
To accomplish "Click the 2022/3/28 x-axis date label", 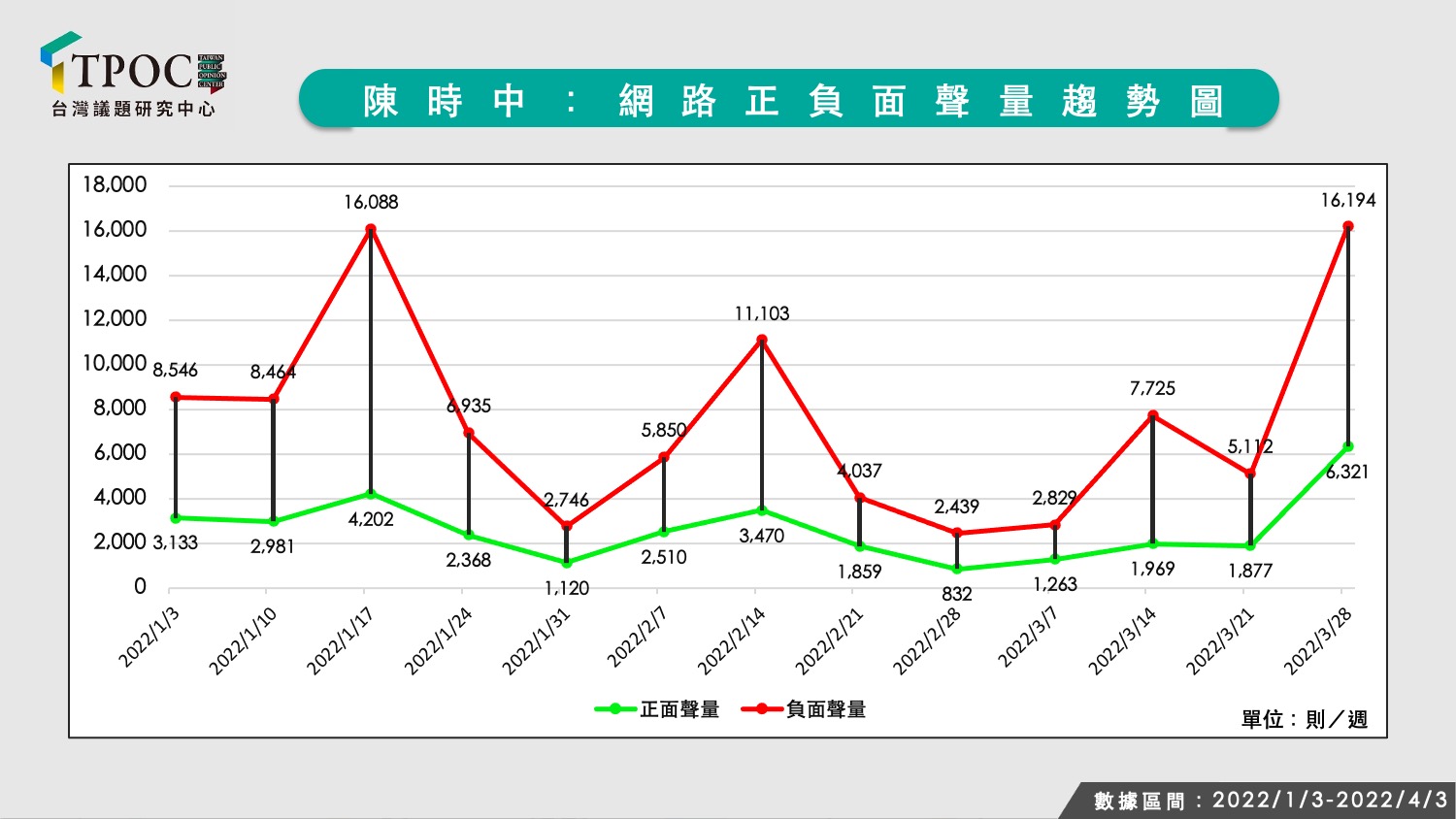I will [x=1318, y=640].
